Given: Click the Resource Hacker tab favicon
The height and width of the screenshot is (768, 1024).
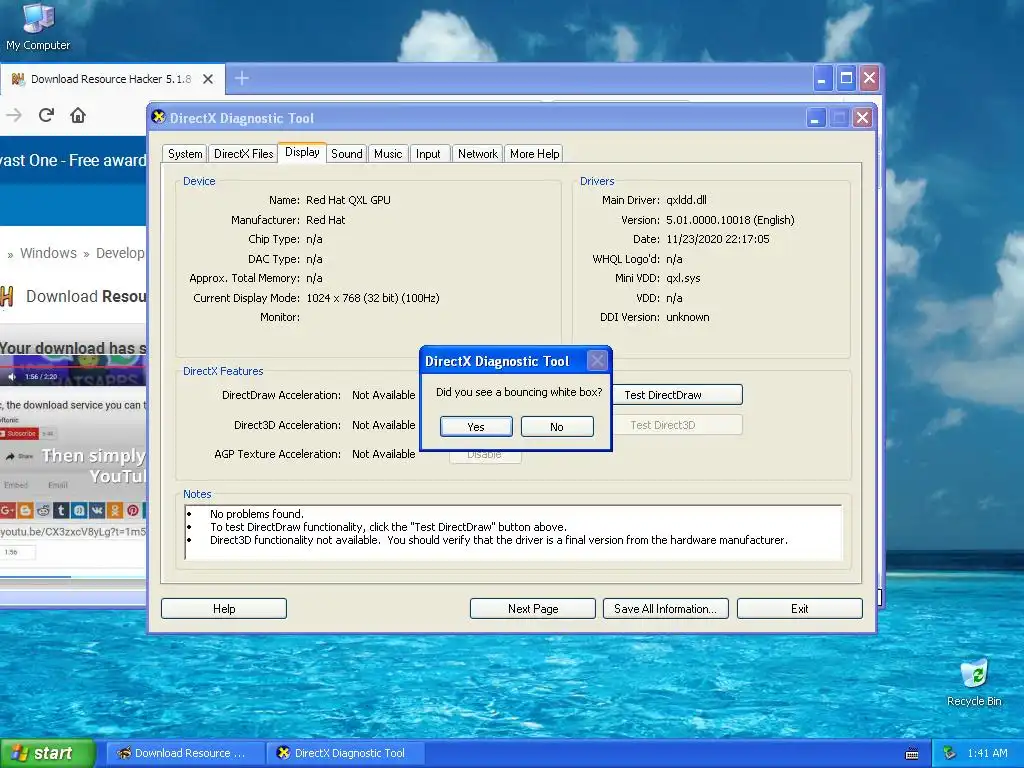Looking at the screenshot, I should (x=18, y=79).
